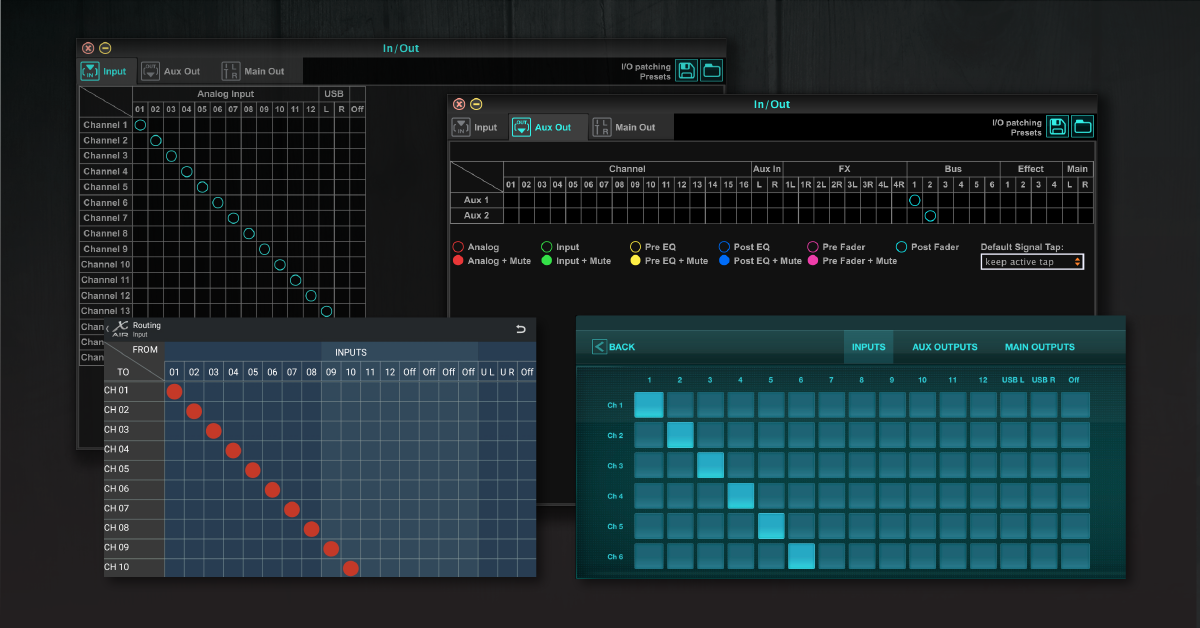Toggle CH 05 input 05 red dot in Routing

pos(253,470)
